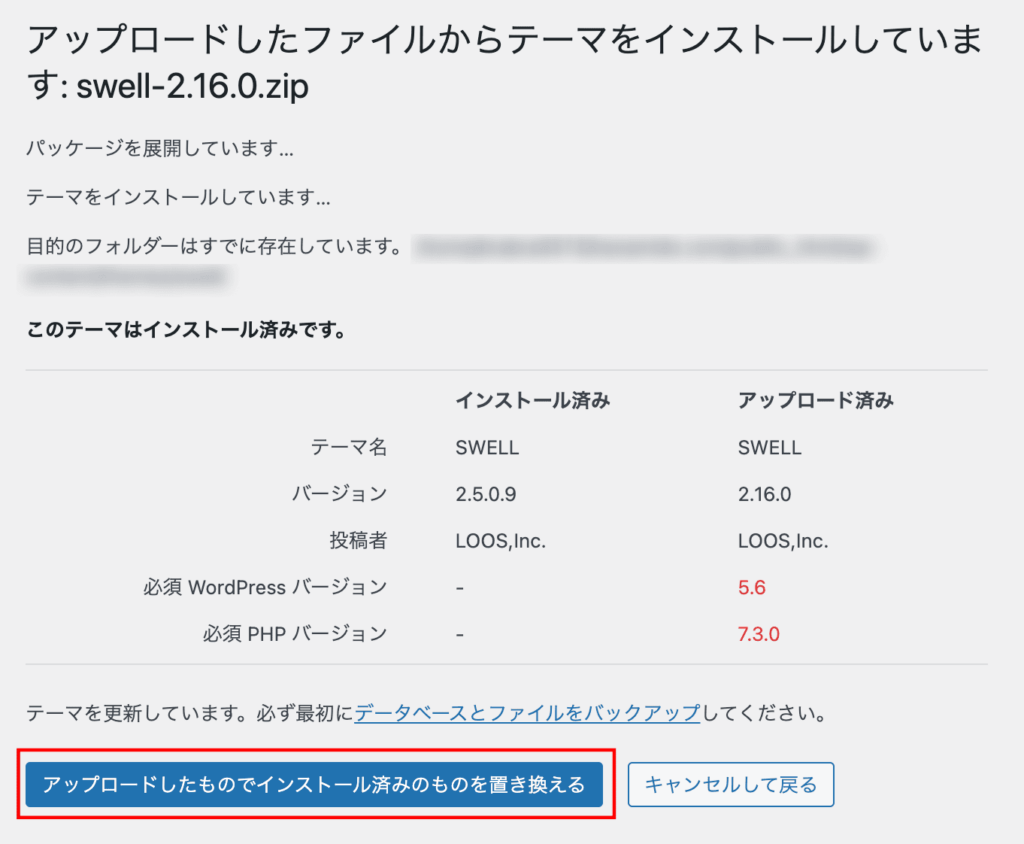This screenshot has width=1024, height=844.
Task: Open the データベースとファイルをバックアップ link
Action: pos(527,714)
